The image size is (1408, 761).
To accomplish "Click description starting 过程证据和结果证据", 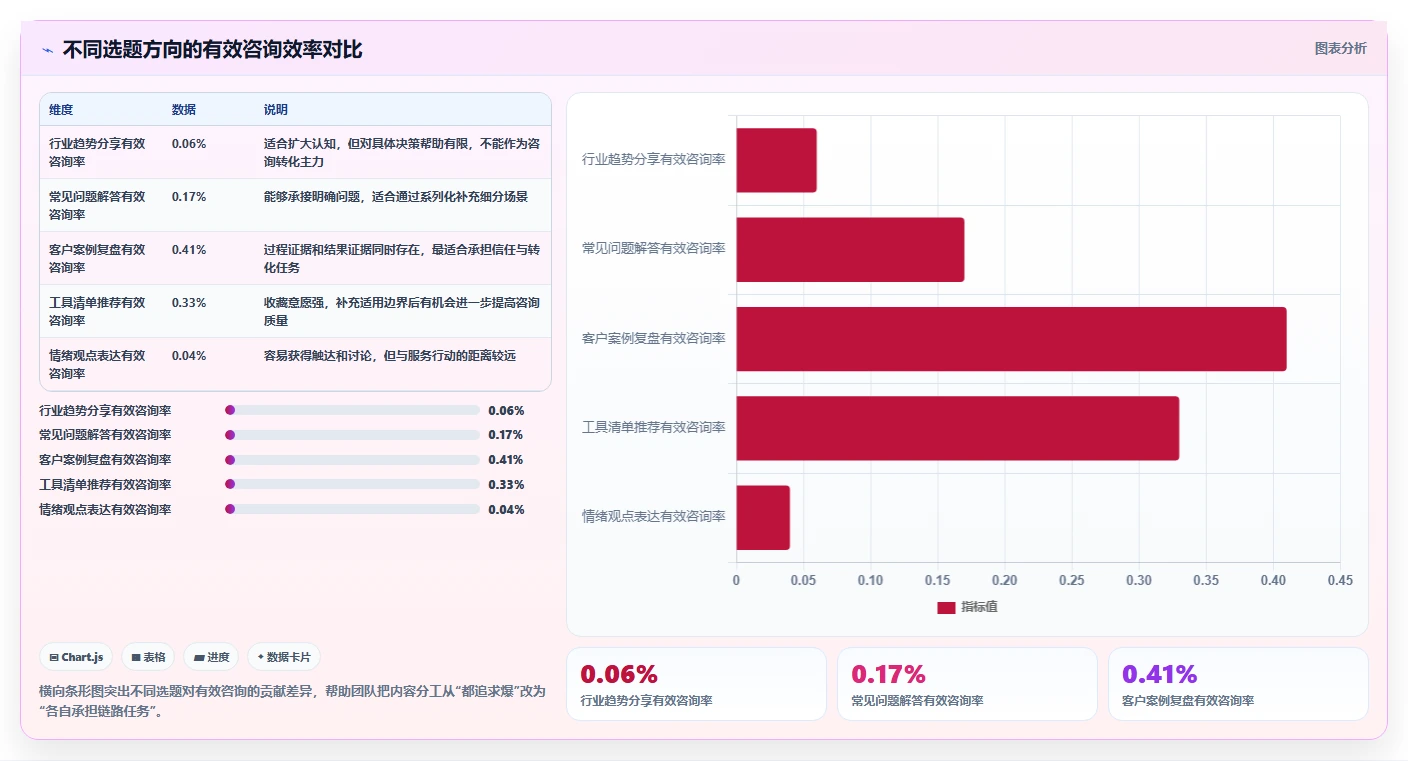I will tap(402, 258).
